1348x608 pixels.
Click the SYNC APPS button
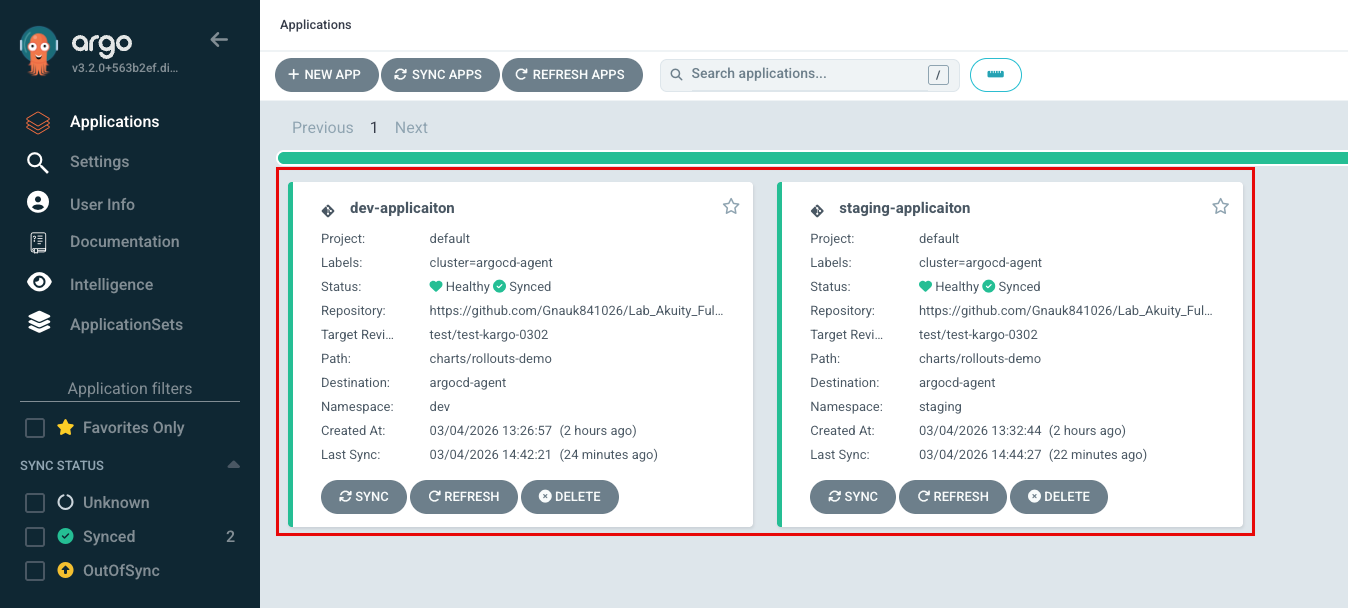440,75
